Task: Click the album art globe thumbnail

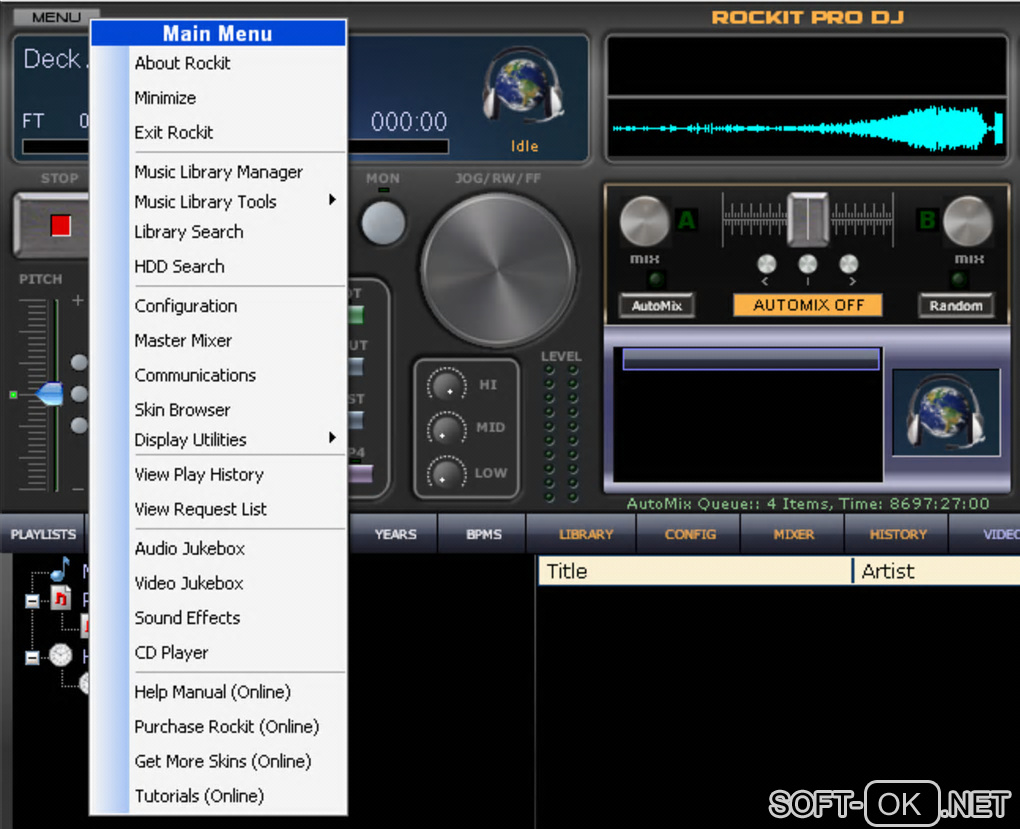Action: click(946, 412)
